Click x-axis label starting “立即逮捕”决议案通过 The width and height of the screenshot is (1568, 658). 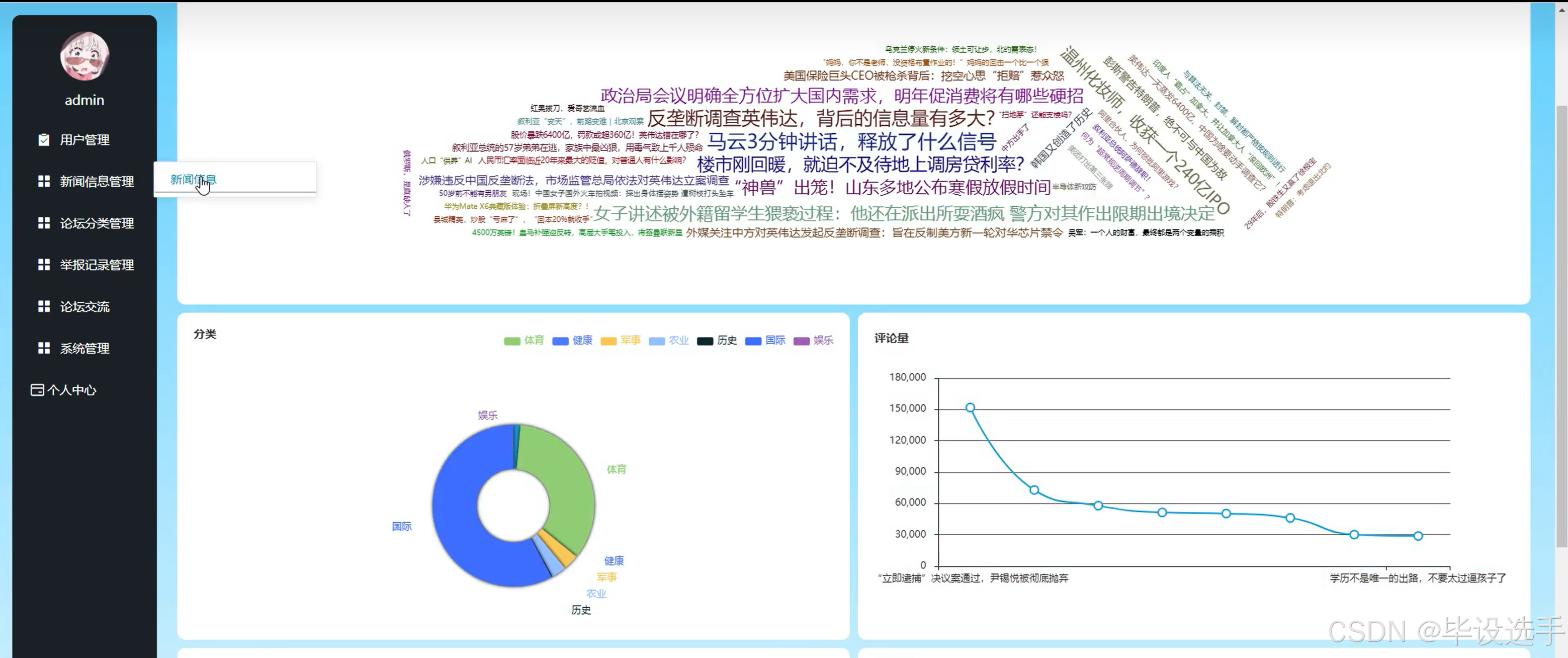tap(973, 578)
